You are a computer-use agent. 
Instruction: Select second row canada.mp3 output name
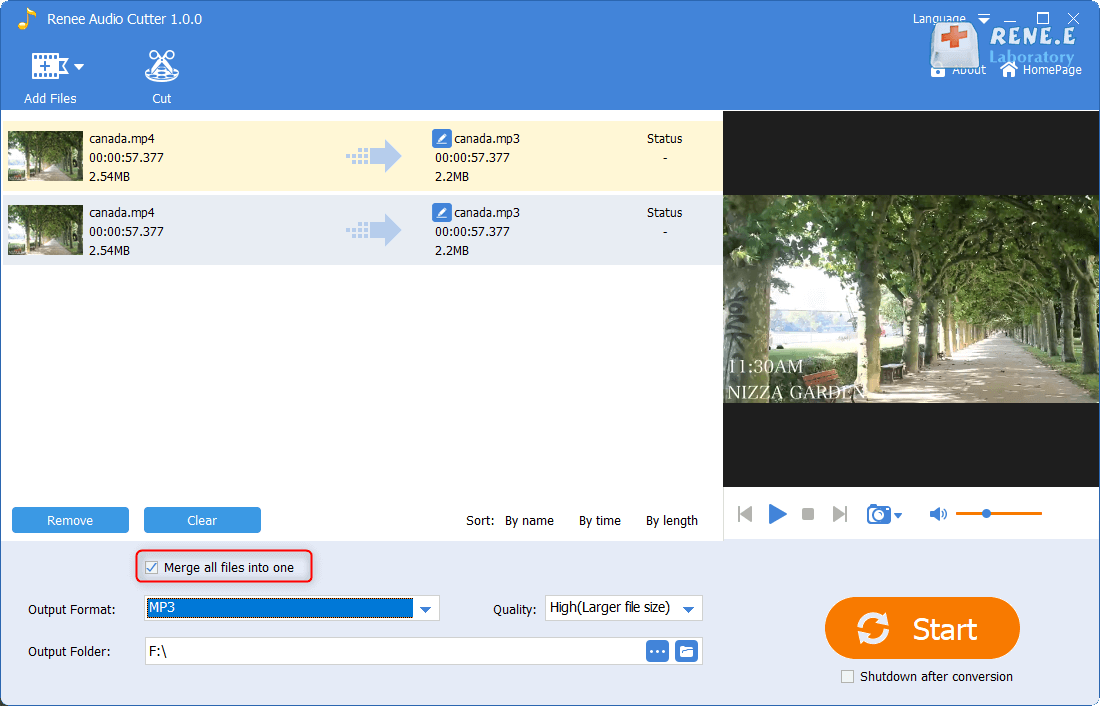pos(487,212)
